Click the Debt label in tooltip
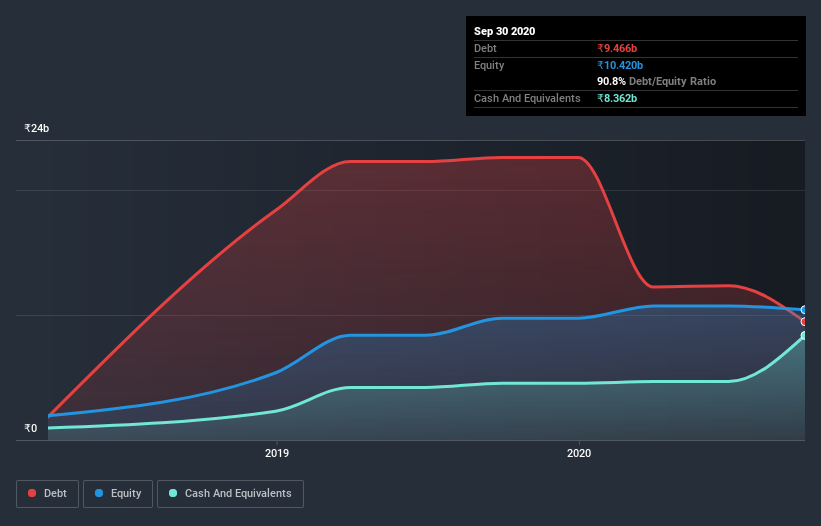 click(485, 48)
